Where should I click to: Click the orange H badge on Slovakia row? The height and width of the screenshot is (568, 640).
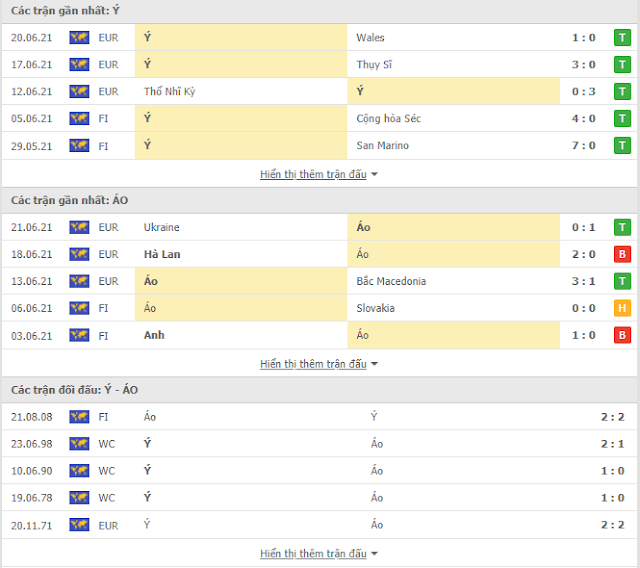point(622,308)
